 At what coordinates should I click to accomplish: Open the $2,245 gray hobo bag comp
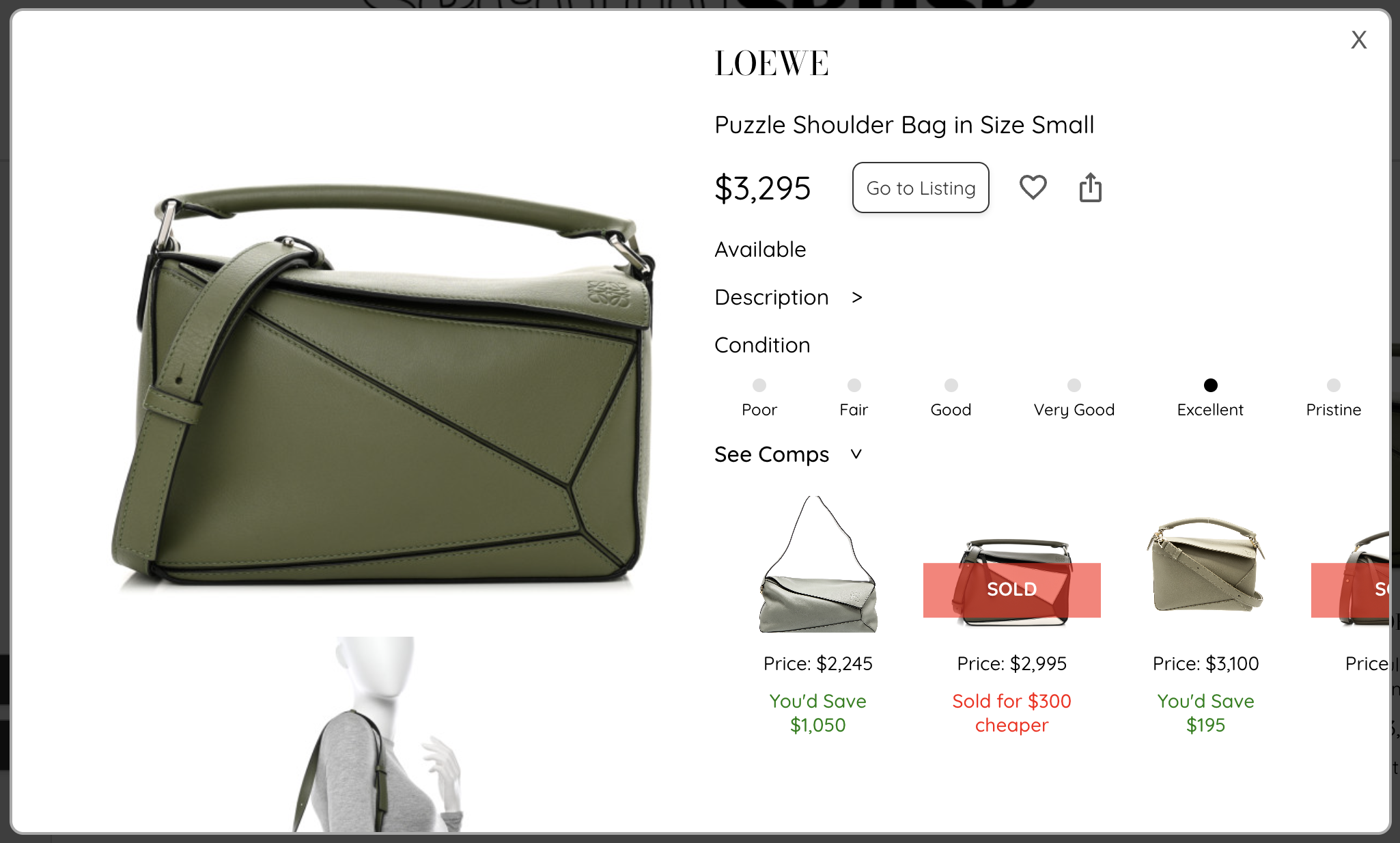coord(818,564)
